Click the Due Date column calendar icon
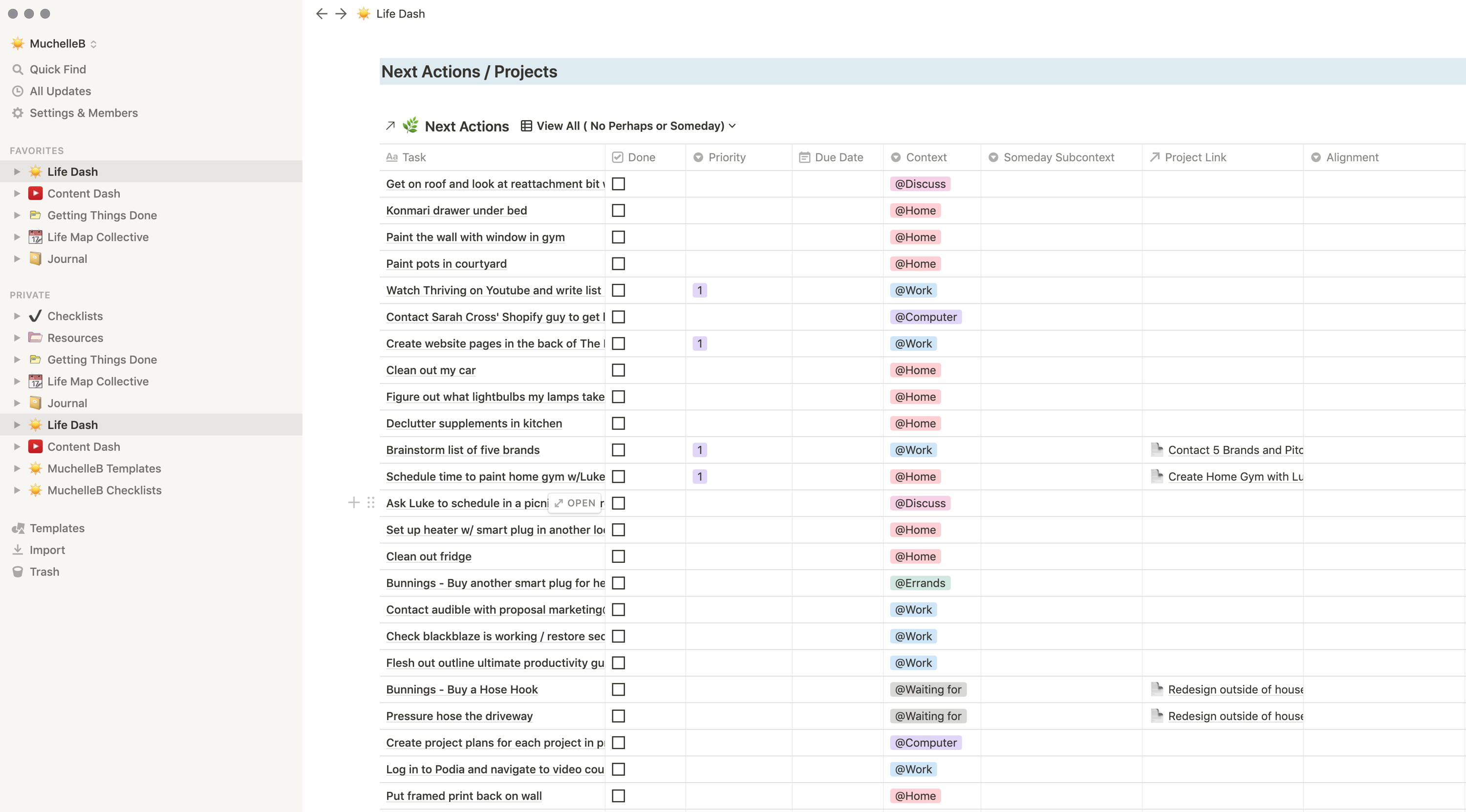 804,157
